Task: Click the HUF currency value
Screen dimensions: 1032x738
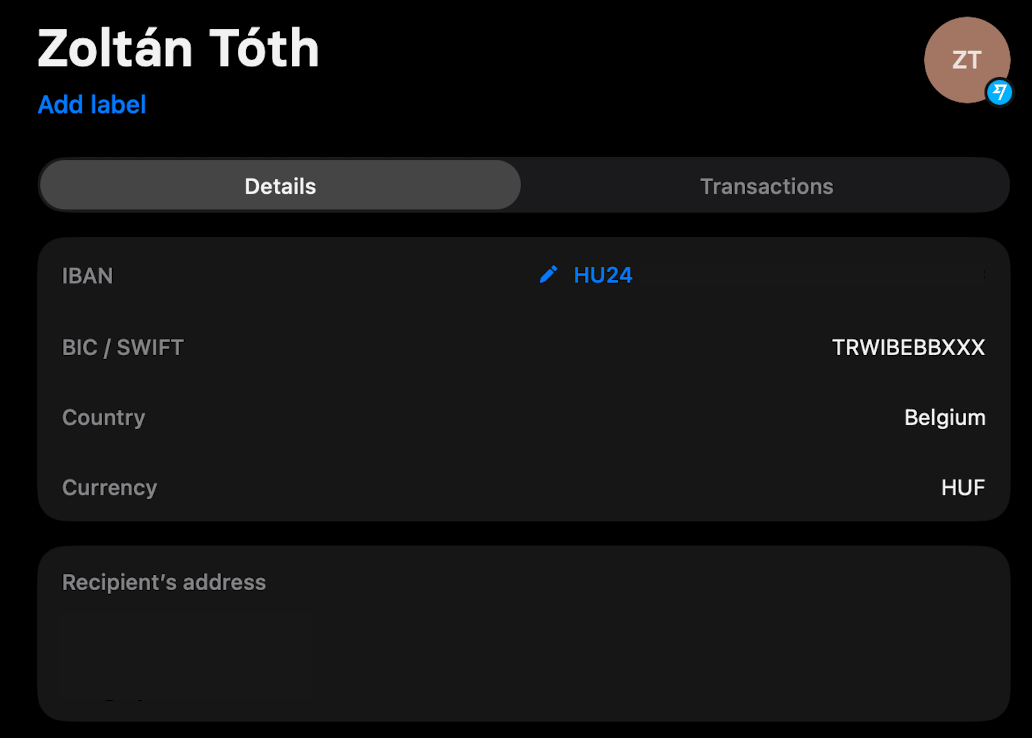Action: point(963,487)
